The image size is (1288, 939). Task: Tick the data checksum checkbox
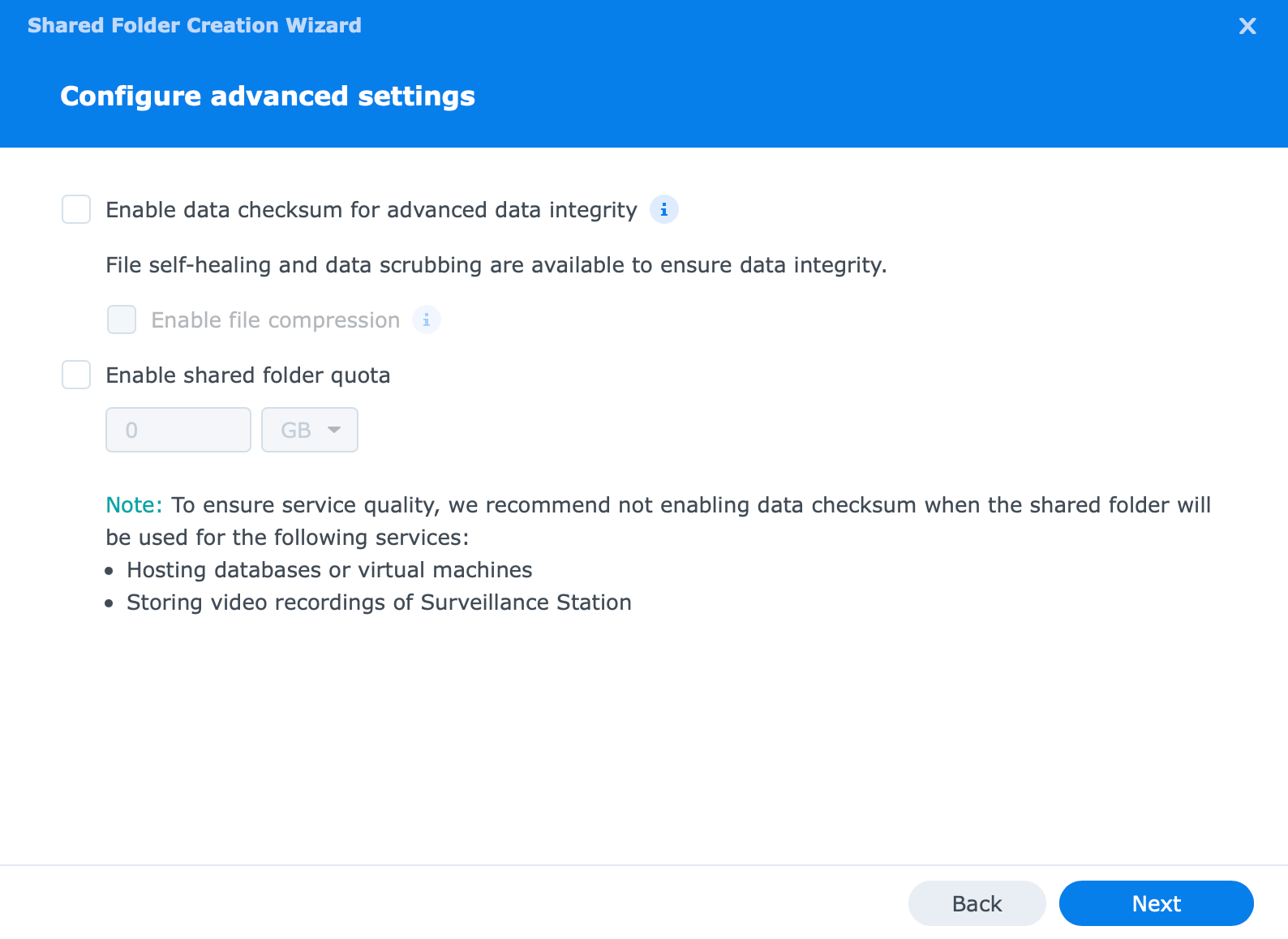[x=76, y=209]
